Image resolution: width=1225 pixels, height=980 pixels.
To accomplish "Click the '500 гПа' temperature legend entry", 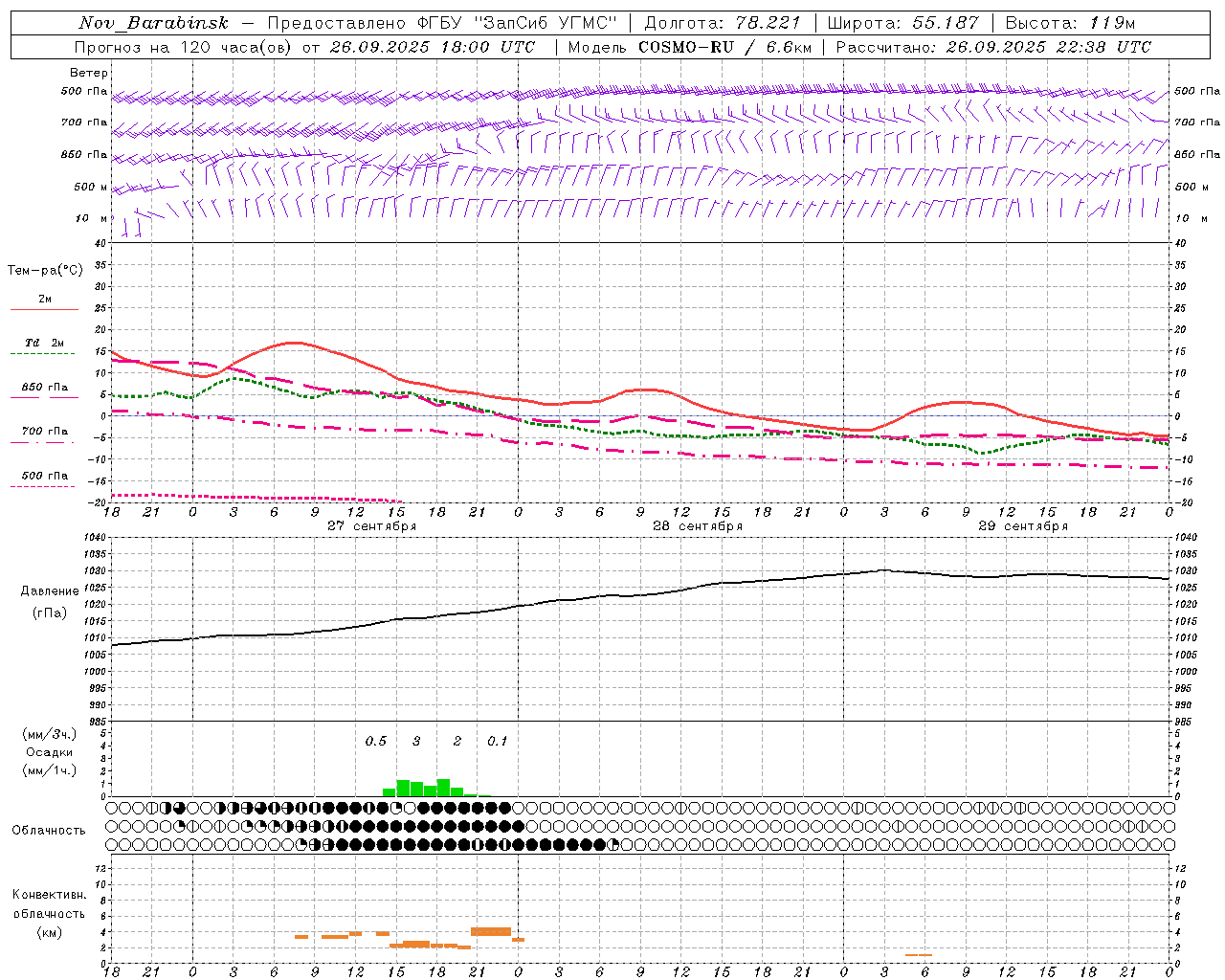I will tap(45, 476).
